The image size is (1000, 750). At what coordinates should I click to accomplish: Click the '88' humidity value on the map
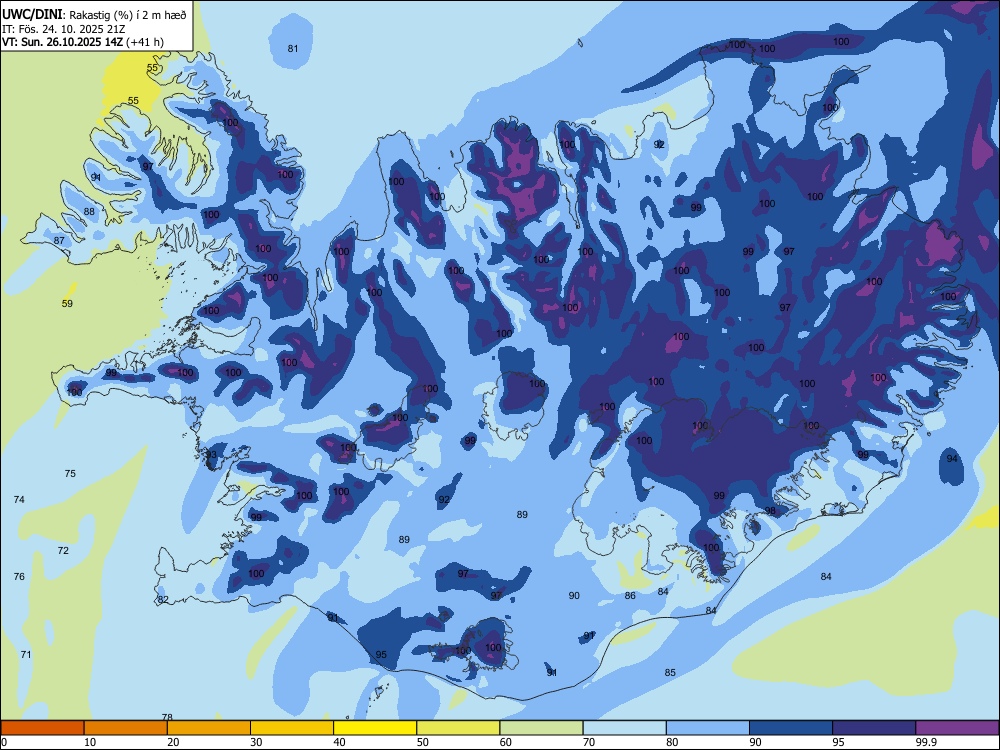click(x=89, y=212)
